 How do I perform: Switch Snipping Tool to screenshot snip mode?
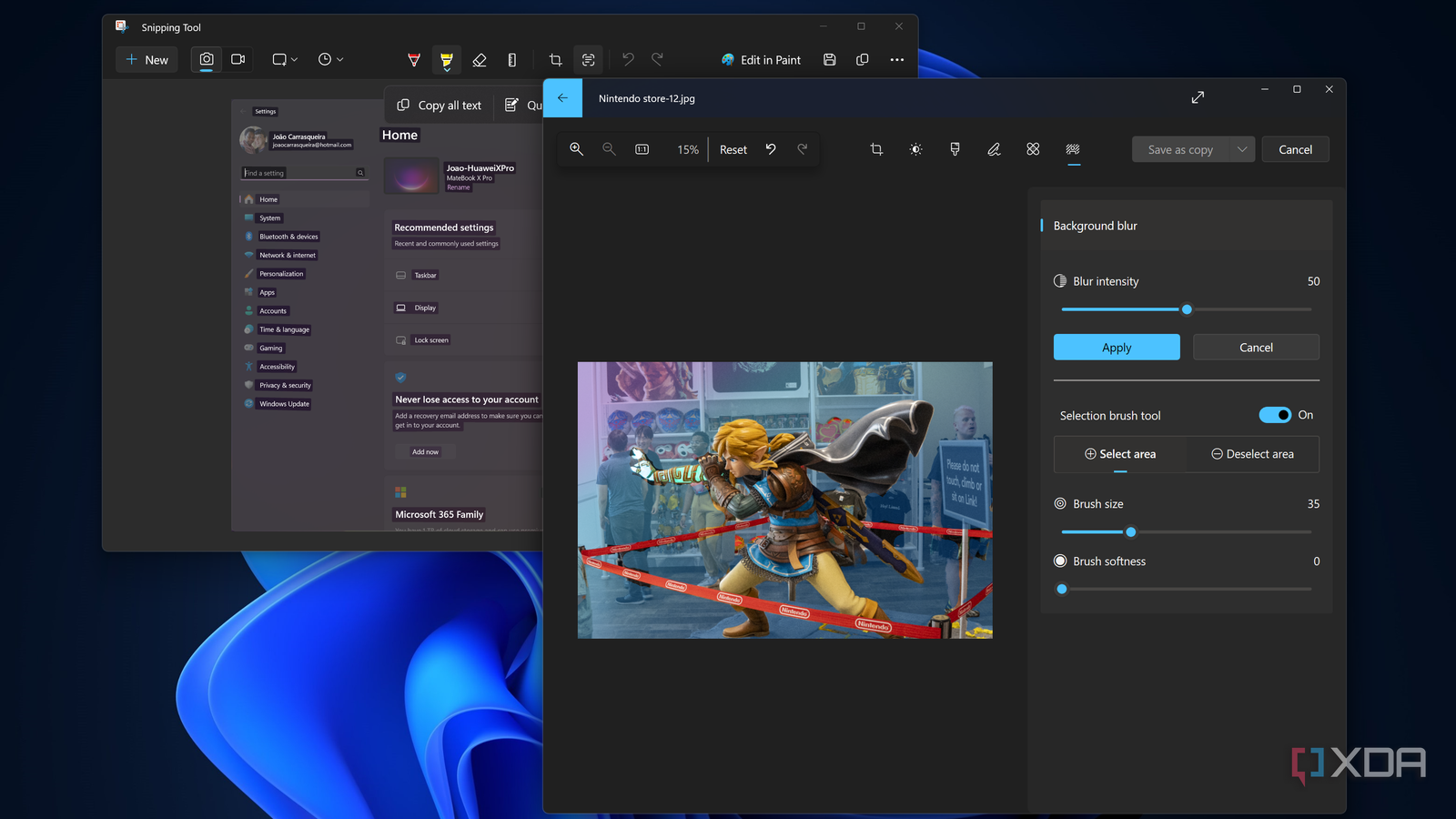[207, 60]
